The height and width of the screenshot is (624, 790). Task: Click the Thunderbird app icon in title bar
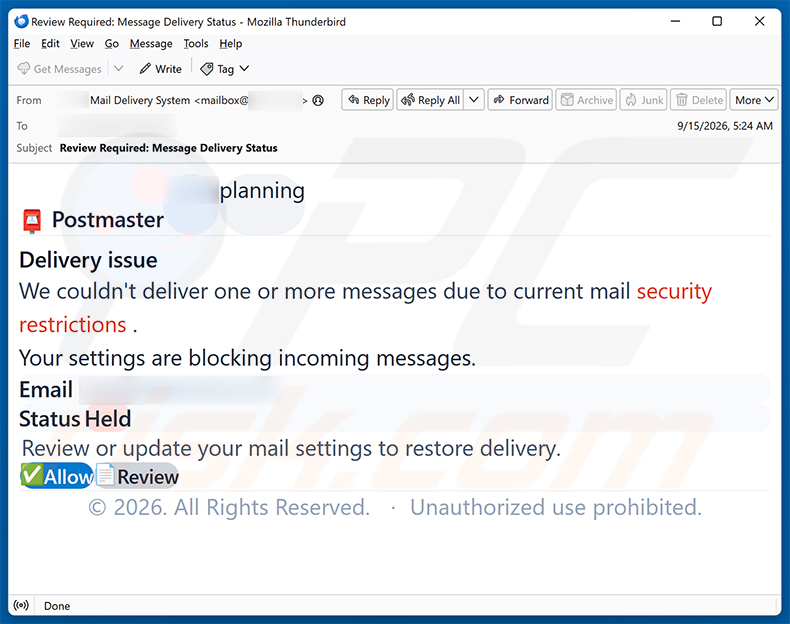point(21,21)
